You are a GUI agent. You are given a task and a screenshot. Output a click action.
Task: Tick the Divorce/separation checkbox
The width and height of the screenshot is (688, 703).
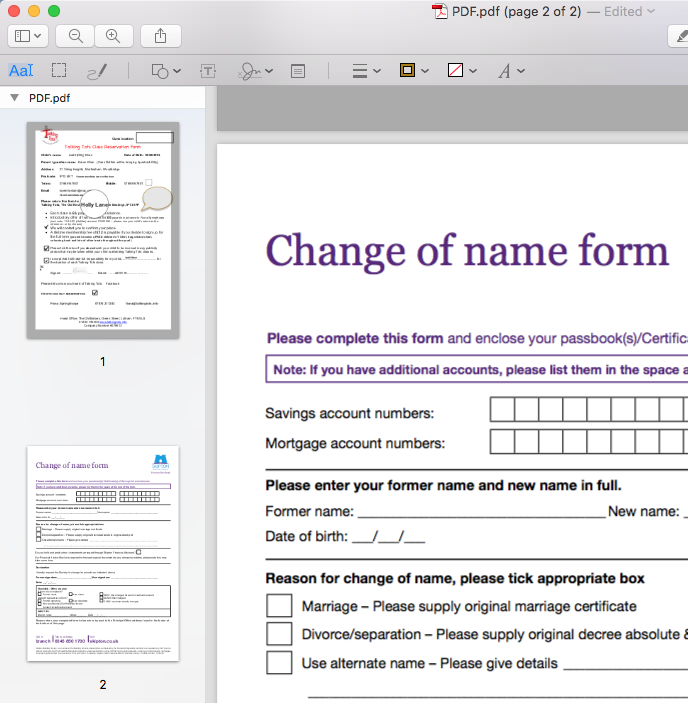(279, 634)
